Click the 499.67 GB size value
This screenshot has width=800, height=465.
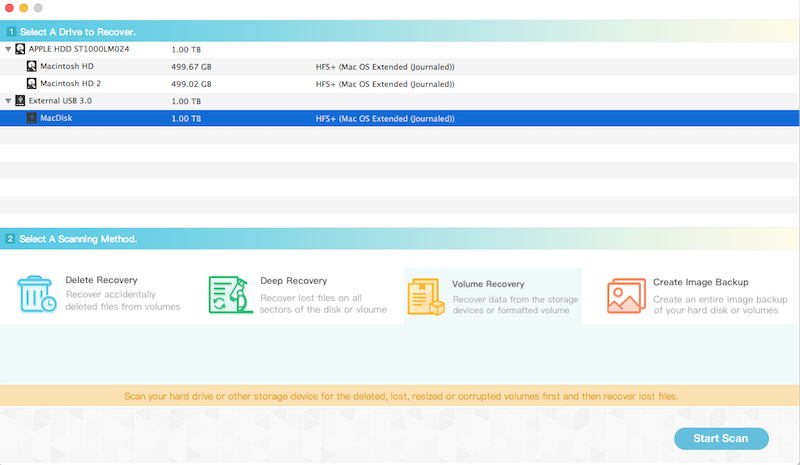191,67
